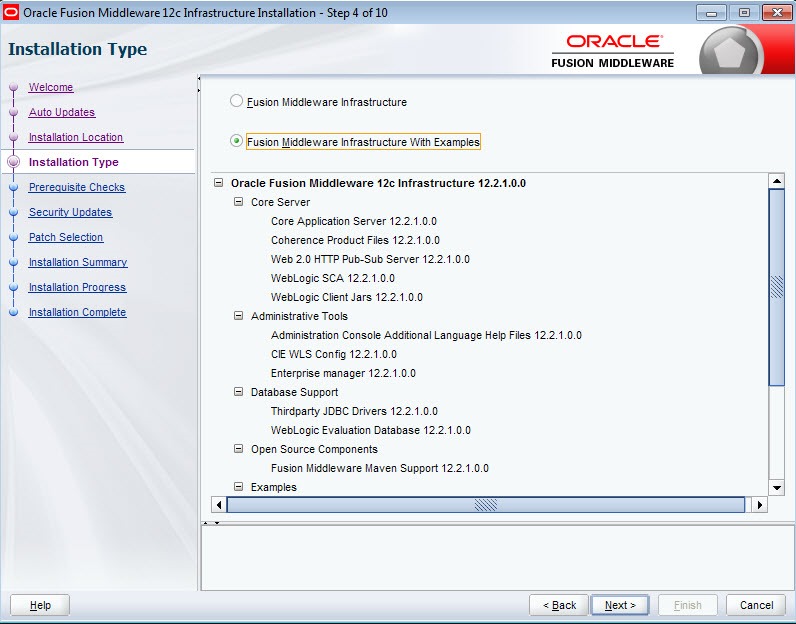Select Core Application Server 12.2.1.0.0 row
This screenshot has height=624, width=796.
[x=353, y=221]
